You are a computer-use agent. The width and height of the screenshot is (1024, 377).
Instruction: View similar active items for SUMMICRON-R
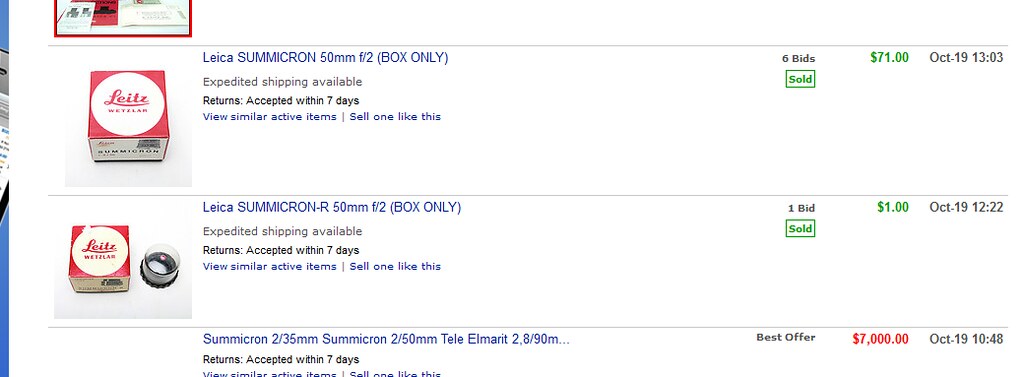pos(270,267)
